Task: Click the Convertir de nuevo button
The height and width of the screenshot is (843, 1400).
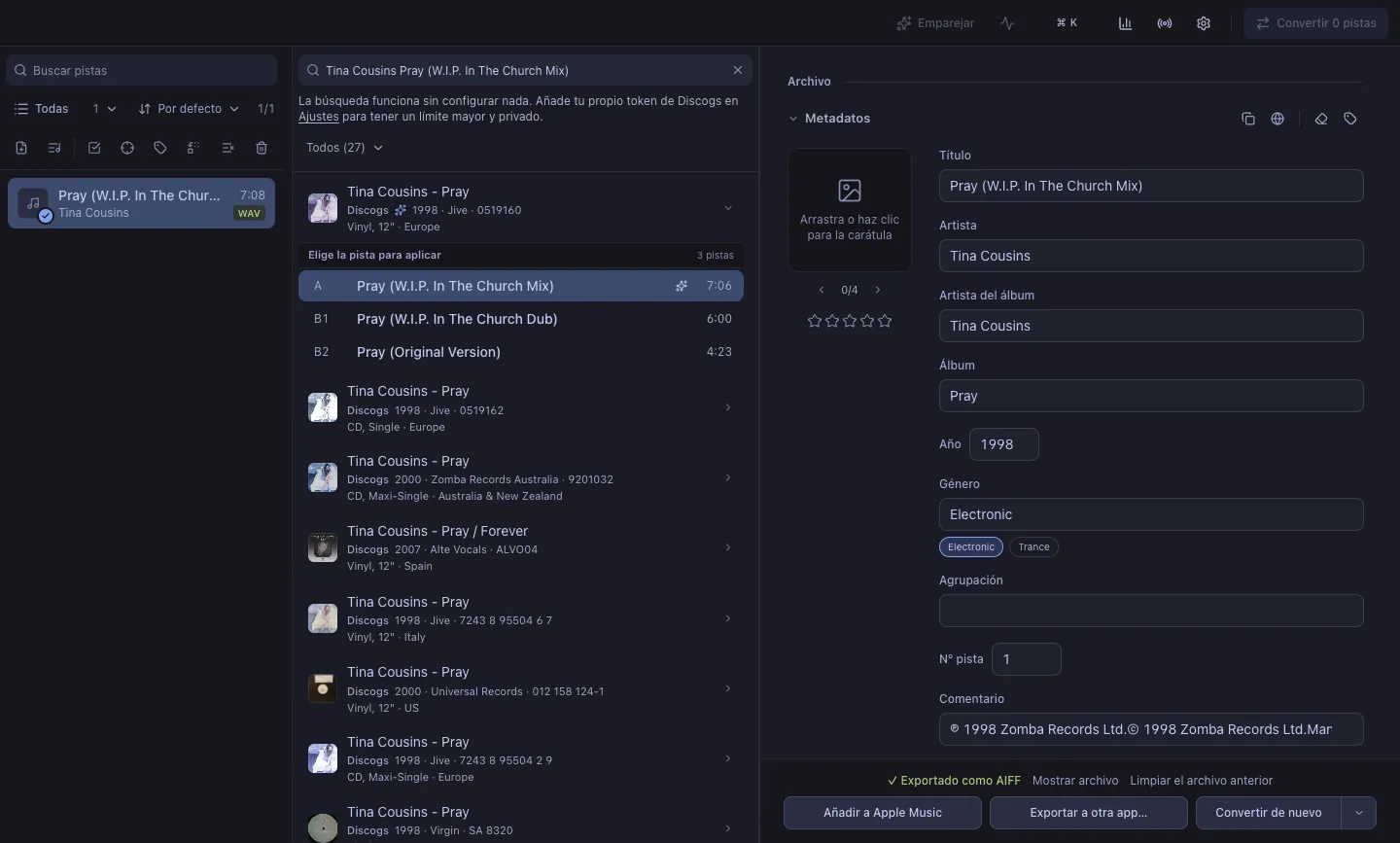Action: tap(1269, 813)
